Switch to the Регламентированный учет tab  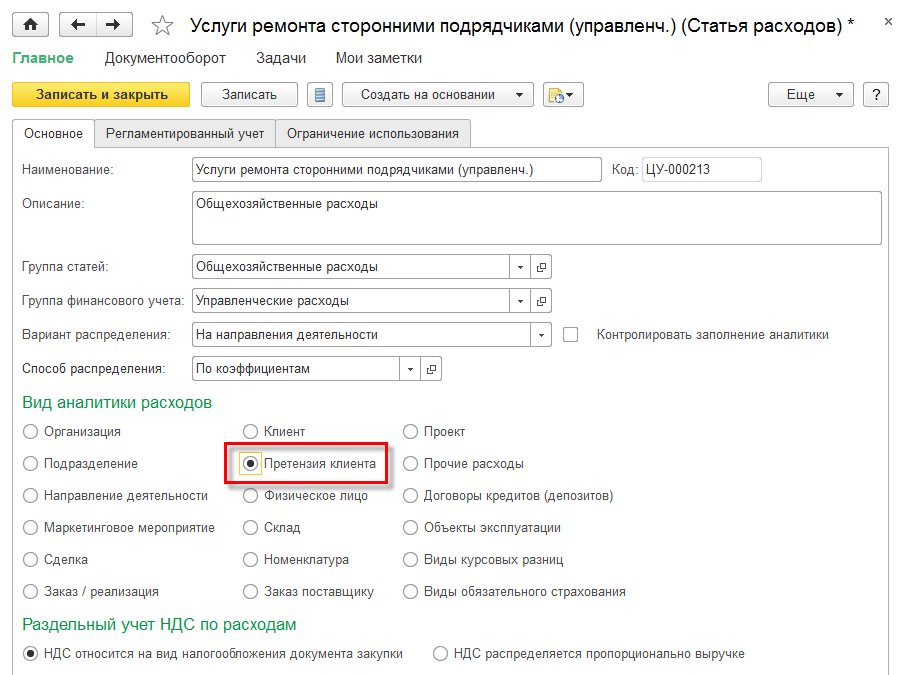pos(185,133)
